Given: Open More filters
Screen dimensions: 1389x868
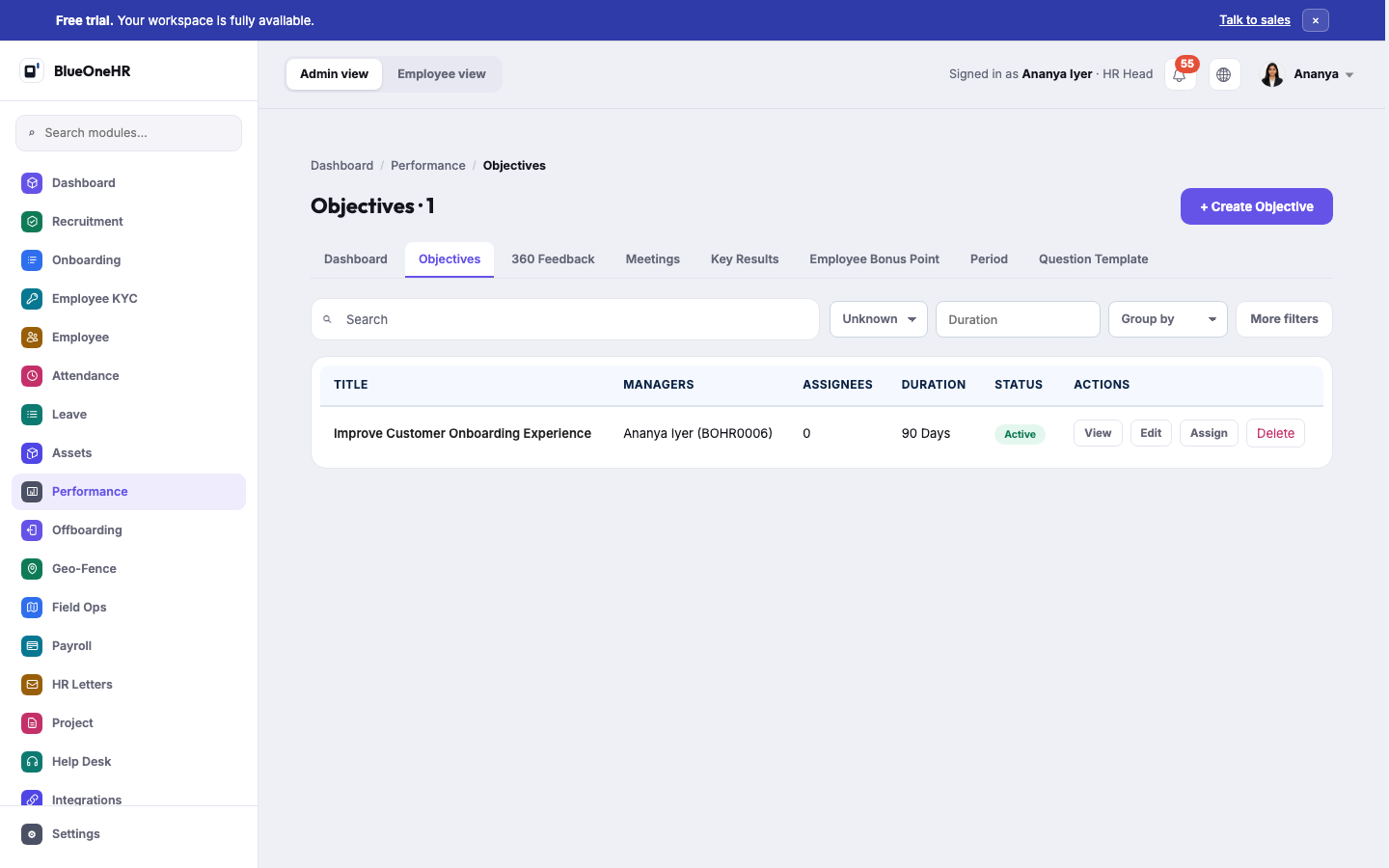Looking at the screenshot, I should point(1284,319).
